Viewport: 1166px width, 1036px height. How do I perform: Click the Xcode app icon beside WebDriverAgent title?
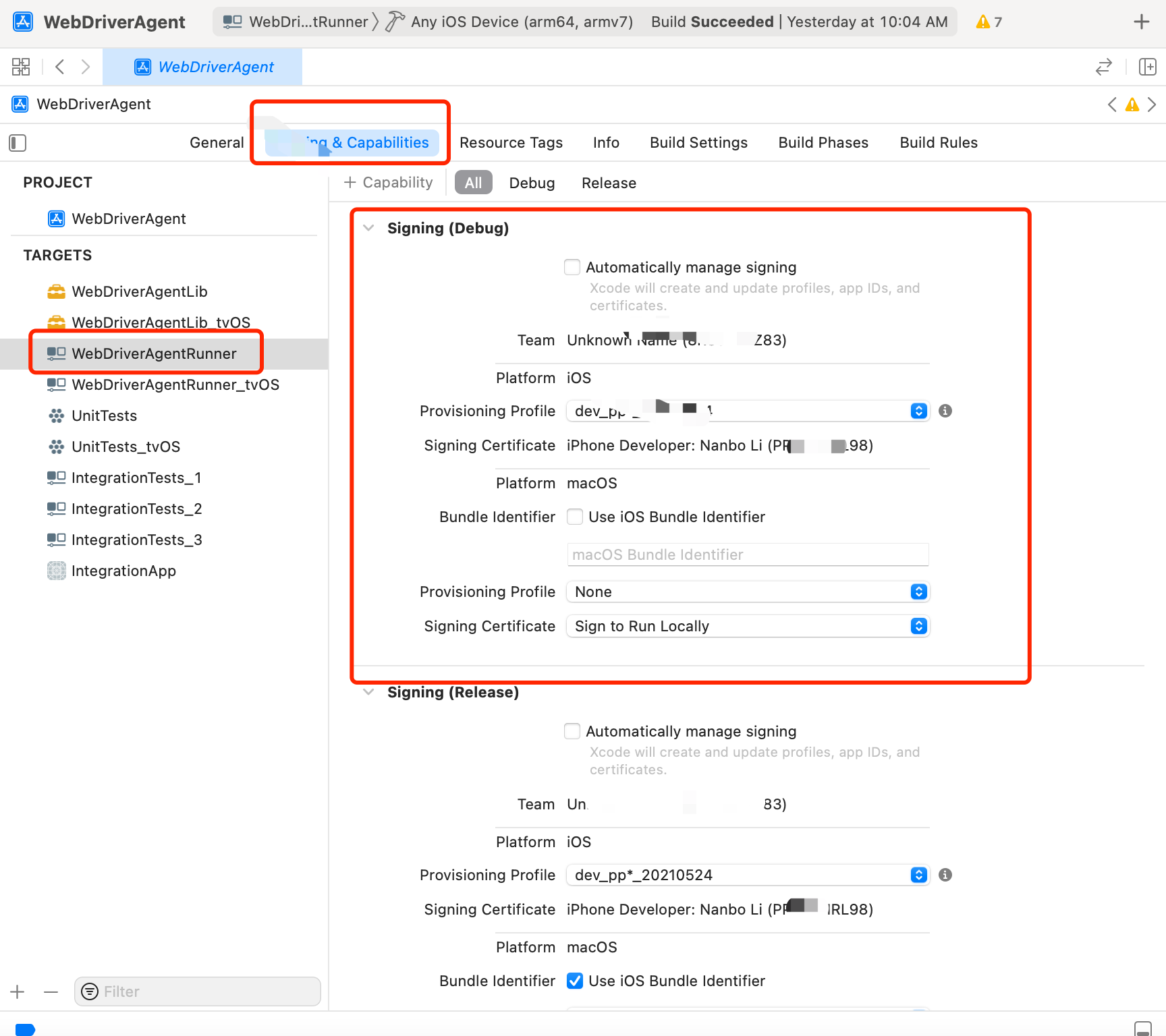click(23, 22)
